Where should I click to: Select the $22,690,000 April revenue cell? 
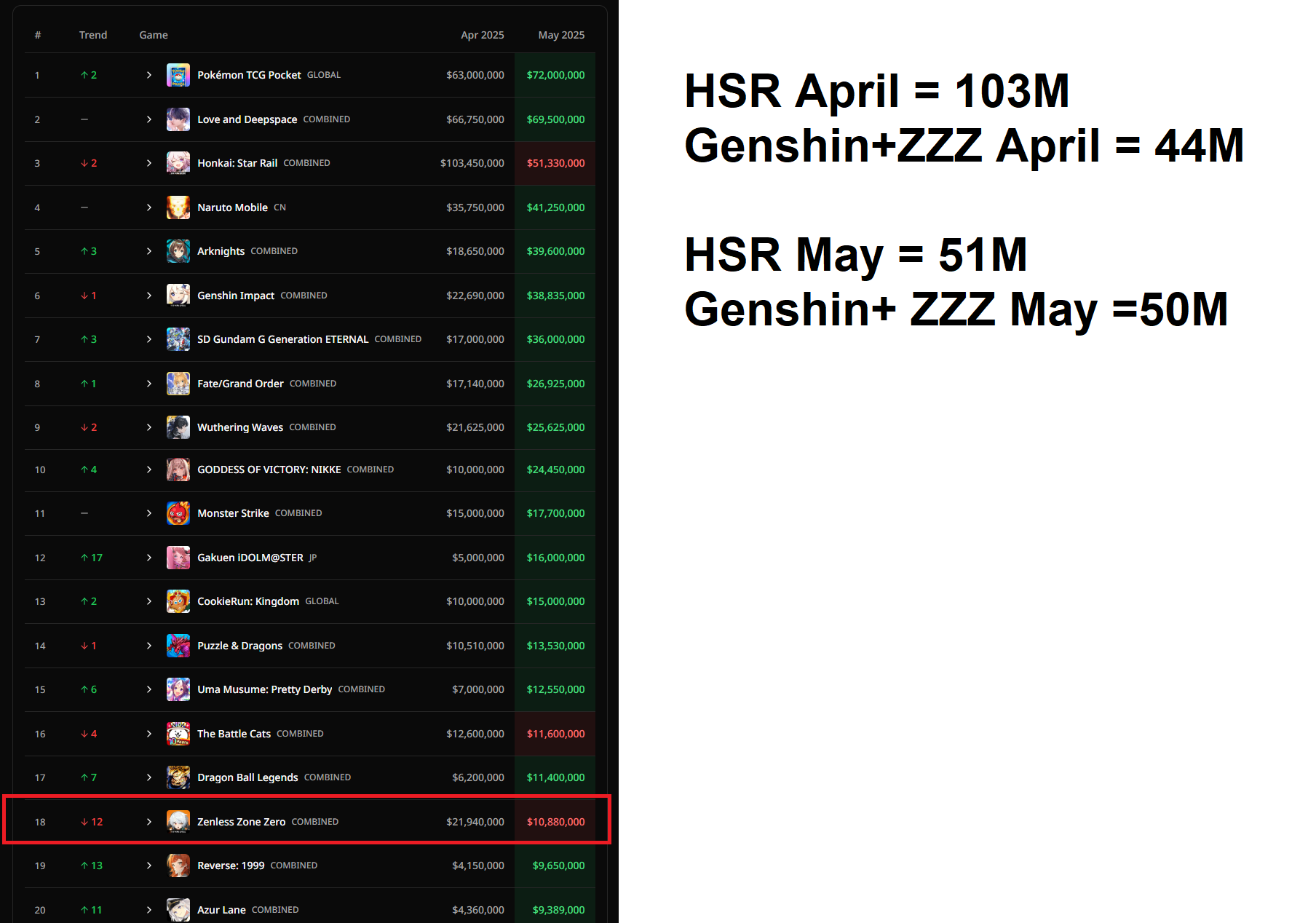coord(475,296)
